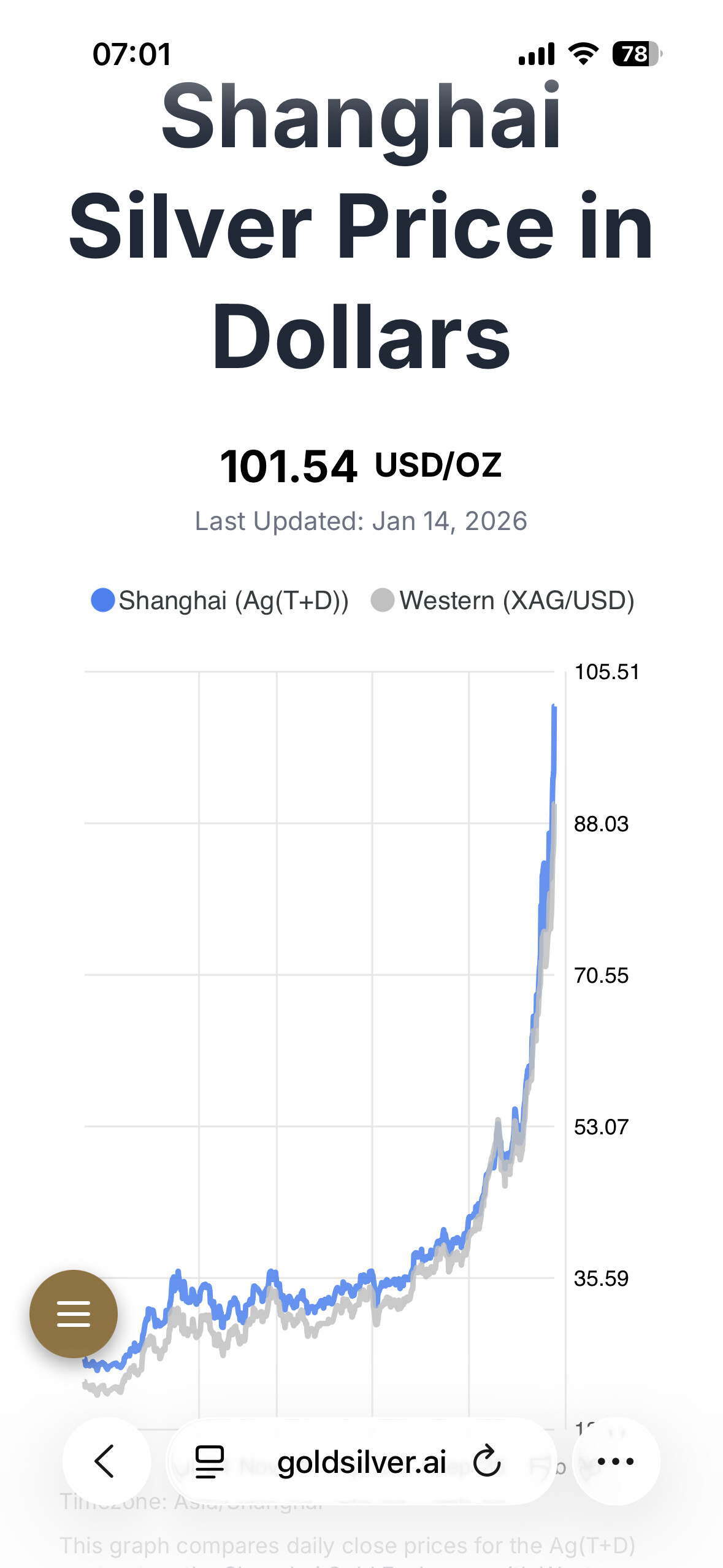The width and height of the screenshot is (723, 1568).
Task: Tap the battery indicator in status bar
Action: click(x=637, y=54)
